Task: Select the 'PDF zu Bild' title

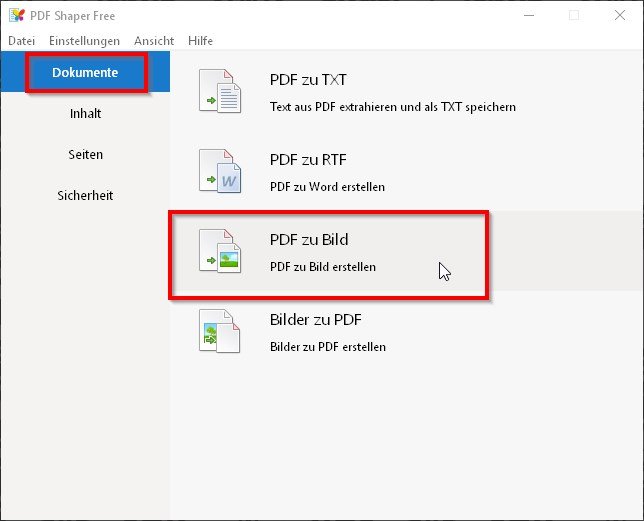Action: [x=309, y=240]
